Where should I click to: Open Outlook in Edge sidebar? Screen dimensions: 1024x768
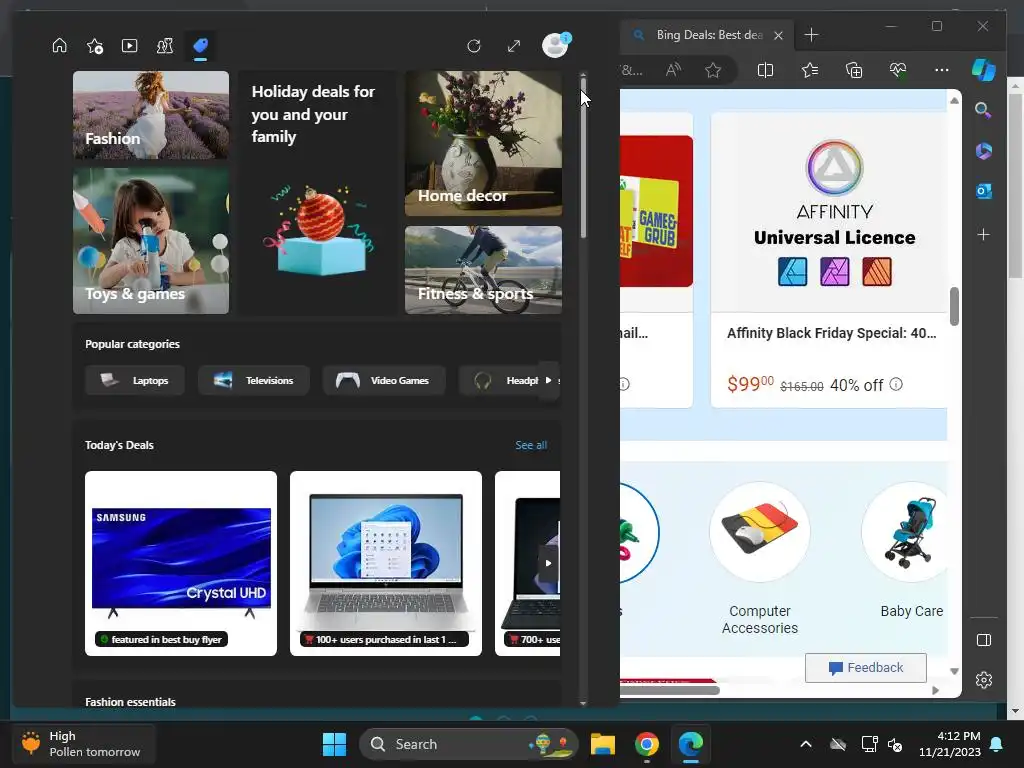click(x=984, y=191)
